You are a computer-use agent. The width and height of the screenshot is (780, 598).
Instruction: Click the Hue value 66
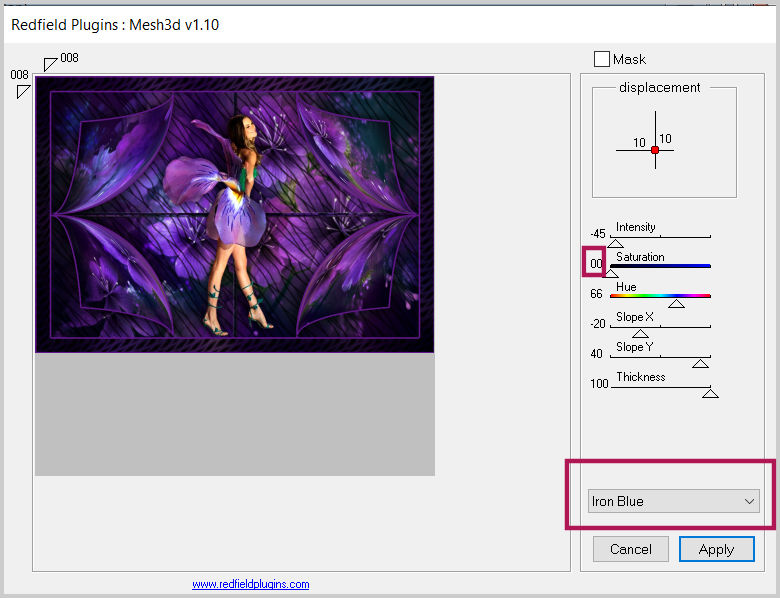596,294
